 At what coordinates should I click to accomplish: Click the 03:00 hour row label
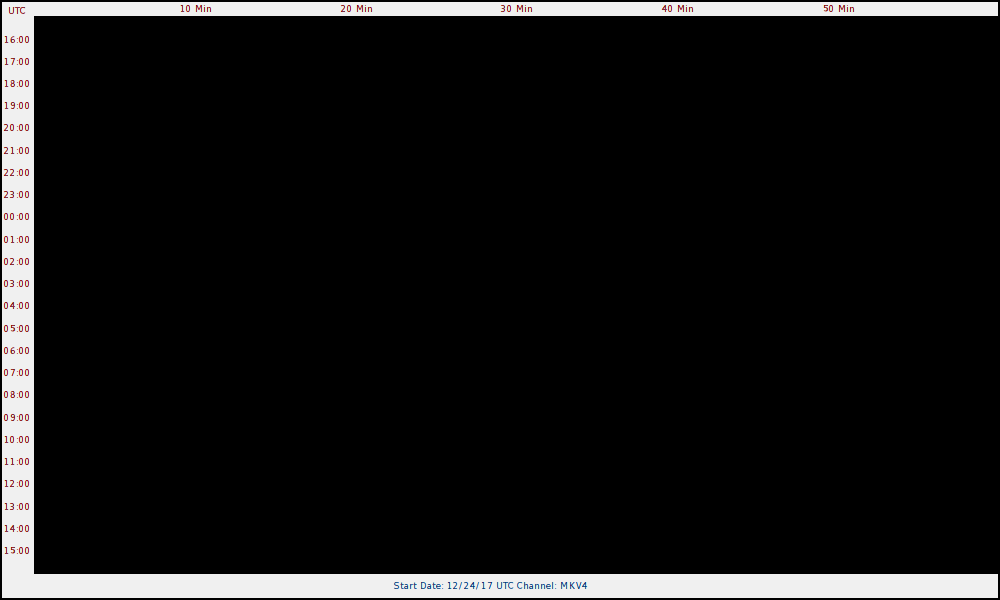(x=17, y=284)
